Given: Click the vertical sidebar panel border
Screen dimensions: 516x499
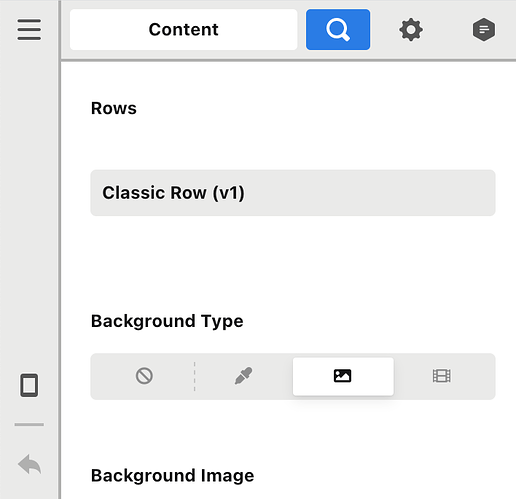Looking at the screenshot, I should [60, 249].
